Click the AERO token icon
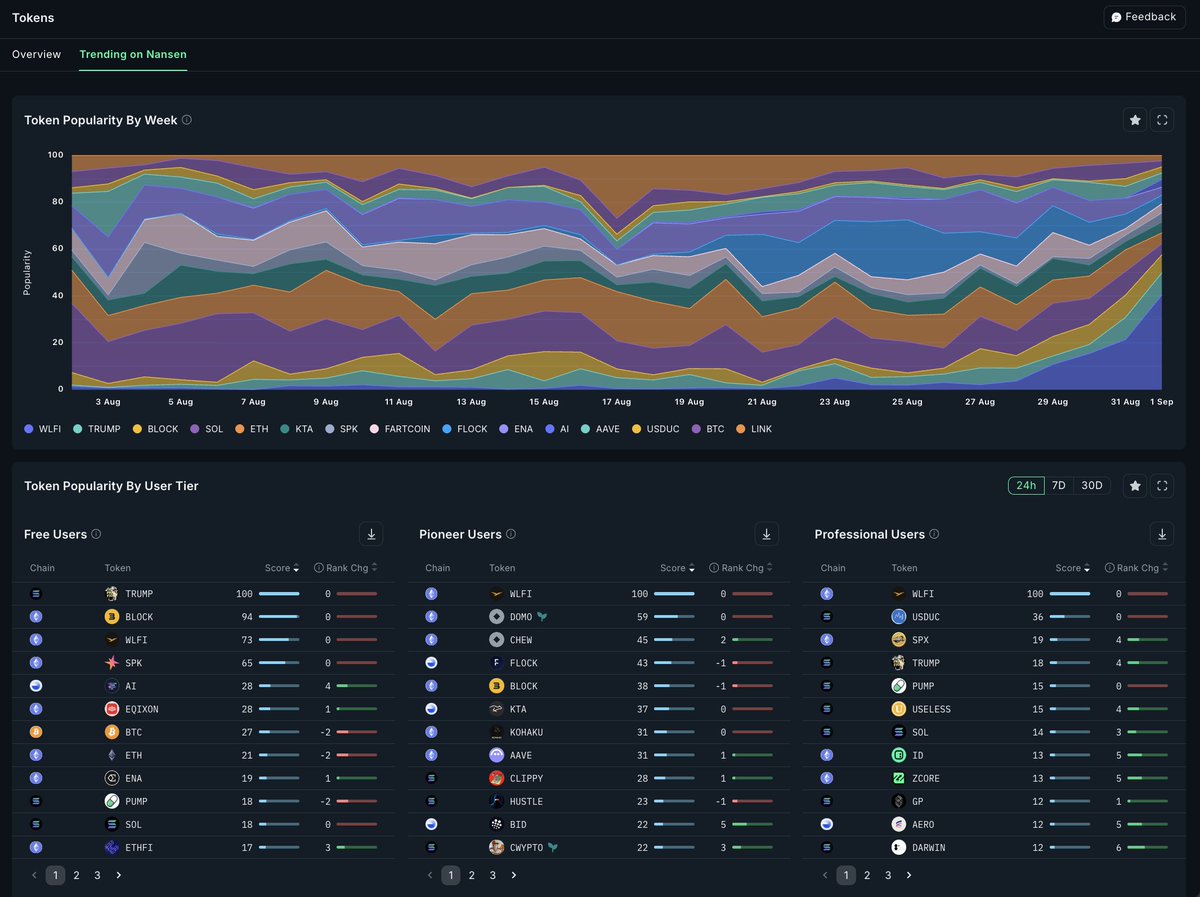Screen dimensions: 1200x897 (x=899, y=824)
